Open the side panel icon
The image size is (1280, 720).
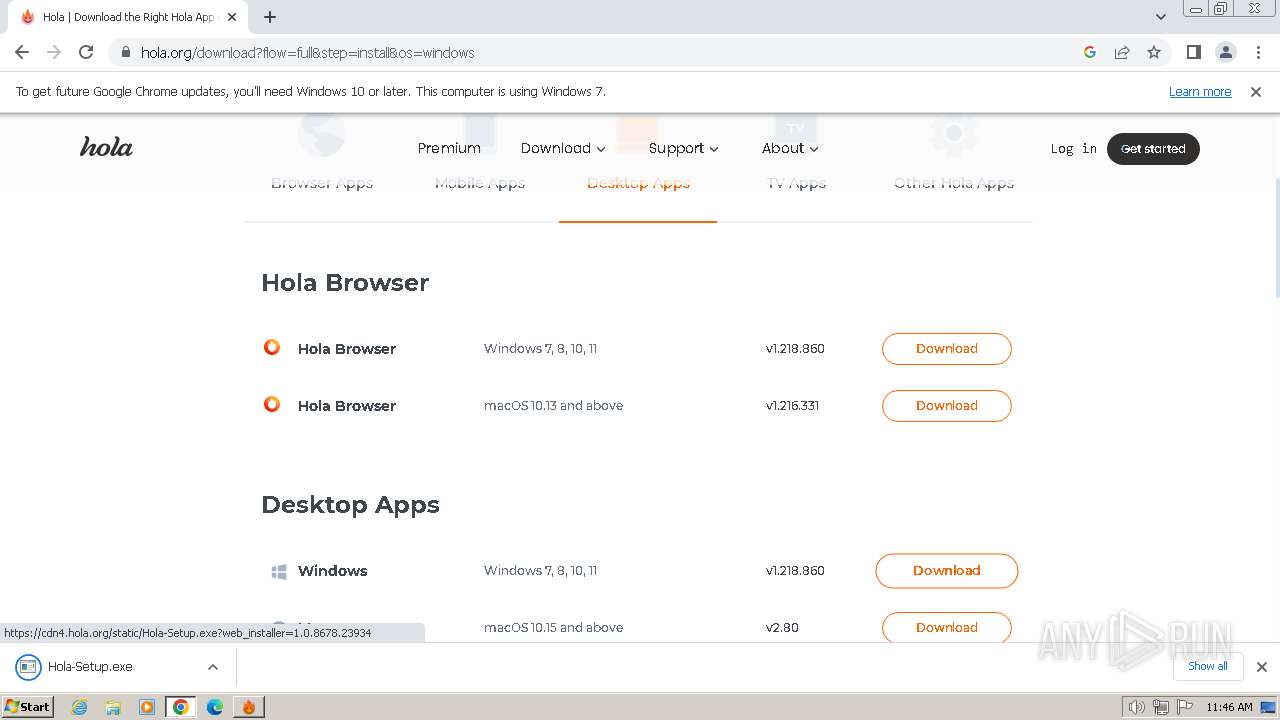1193,53
